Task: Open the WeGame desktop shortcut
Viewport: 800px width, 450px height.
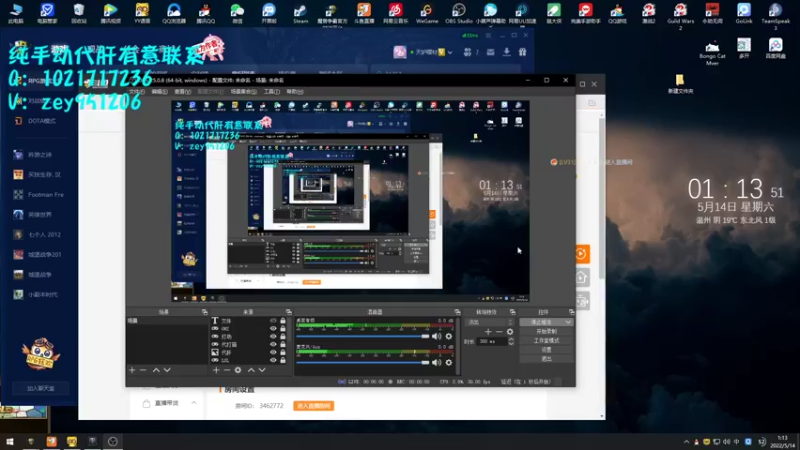Action: (x=427, y=14)
